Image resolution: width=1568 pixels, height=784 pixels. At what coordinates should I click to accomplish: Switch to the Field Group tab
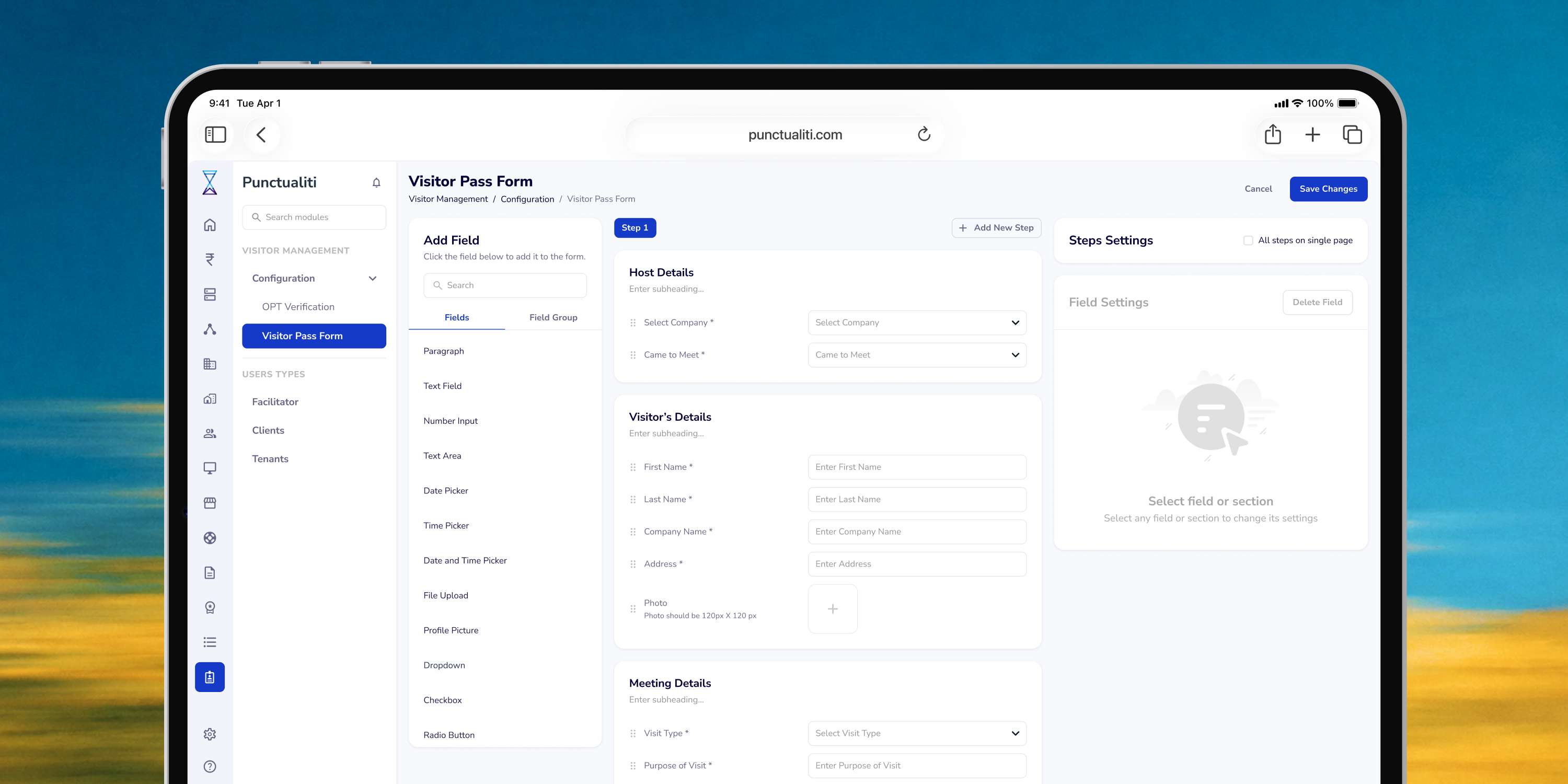click(x=554, y=318)
